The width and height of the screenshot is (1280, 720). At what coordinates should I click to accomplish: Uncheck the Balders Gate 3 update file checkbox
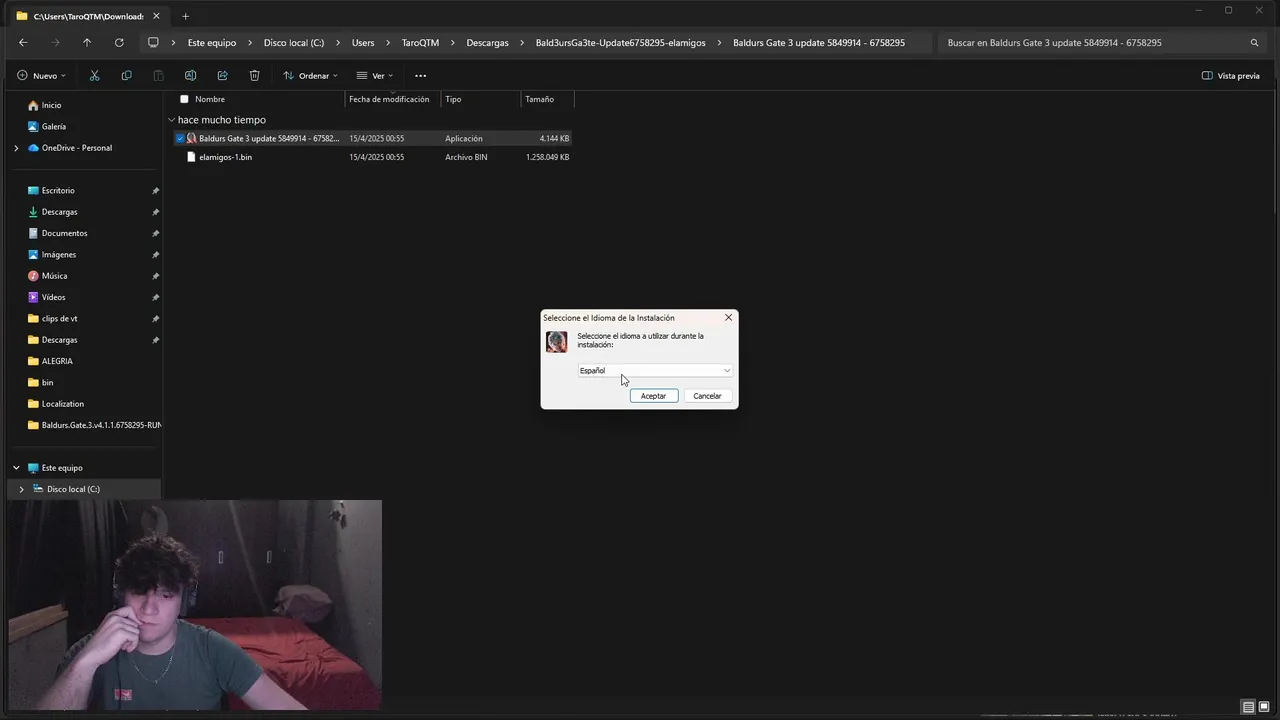(x=180, y=138)
